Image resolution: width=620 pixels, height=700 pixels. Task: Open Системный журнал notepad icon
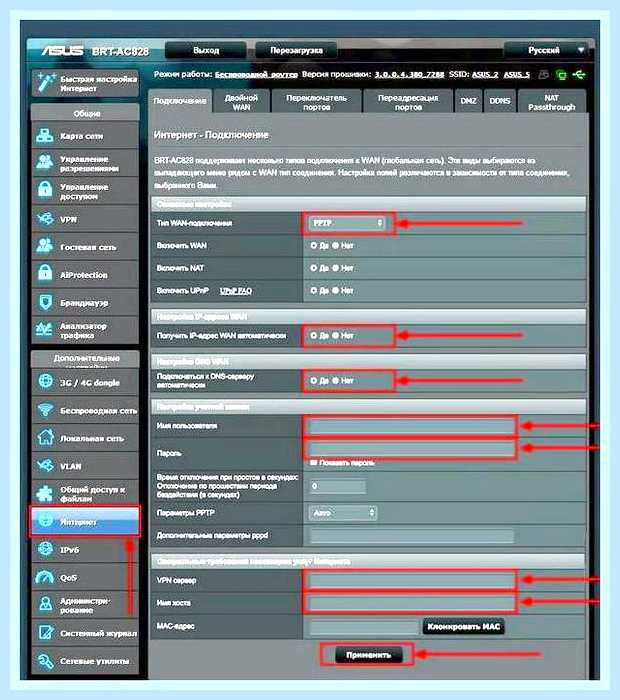[x=46, y=633]
